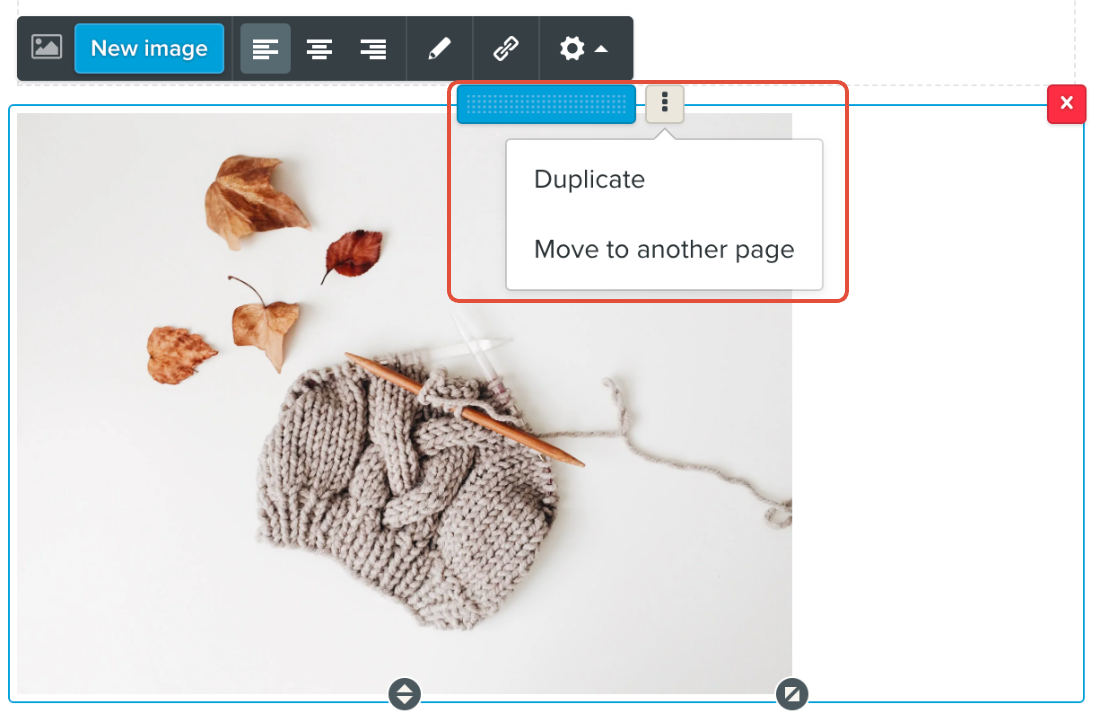Click the blue dotted drag handle
The image size is (1100, 713).
pyautogui.click(x=546, y=104)
